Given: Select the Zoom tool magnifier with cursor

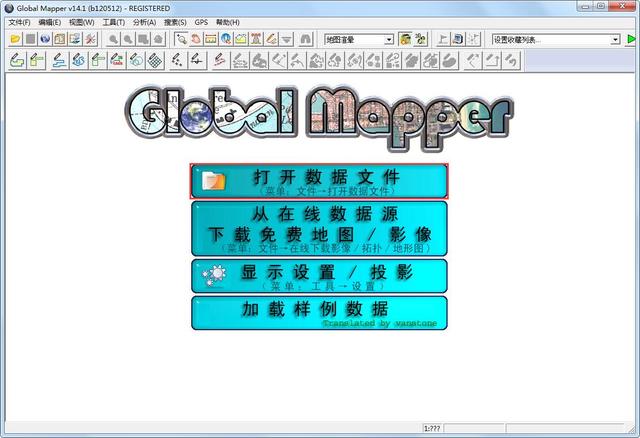Looking at the screenshot, I should click(x=181, y=39).
